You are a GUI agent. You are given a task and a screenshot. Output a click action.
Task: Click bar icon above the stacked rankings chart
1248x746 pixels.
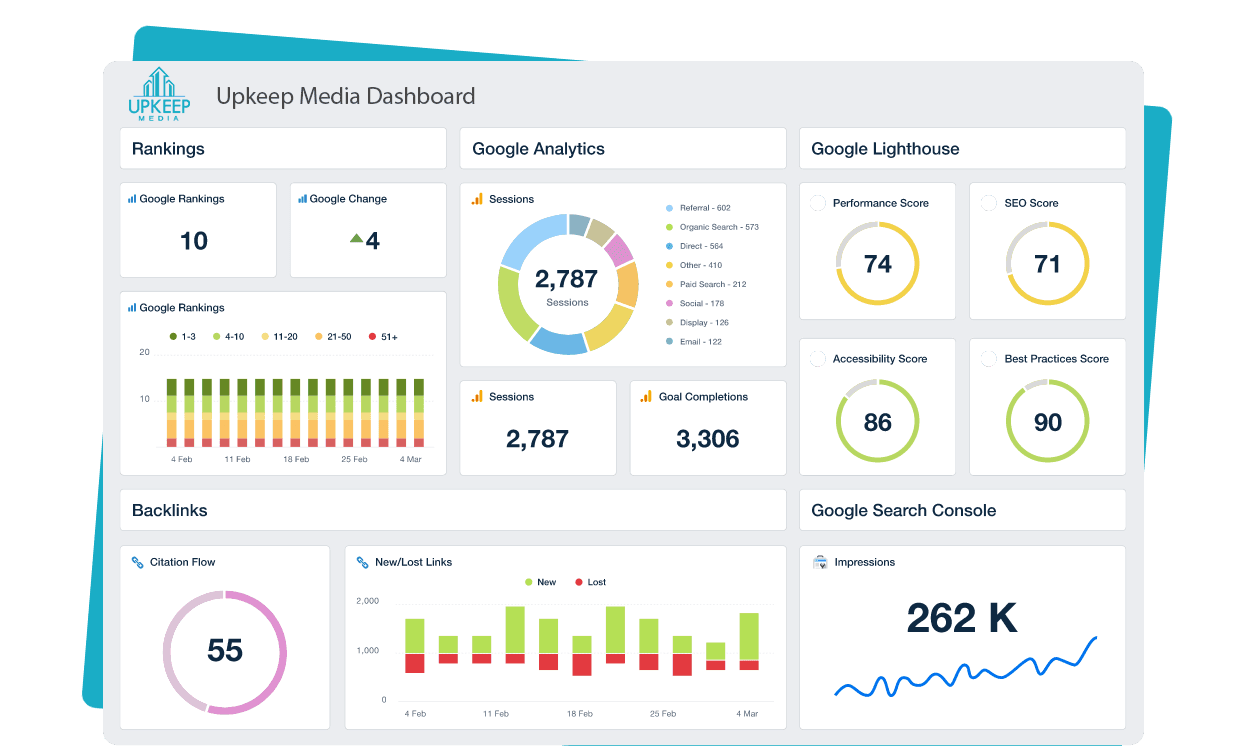[132, 308]
